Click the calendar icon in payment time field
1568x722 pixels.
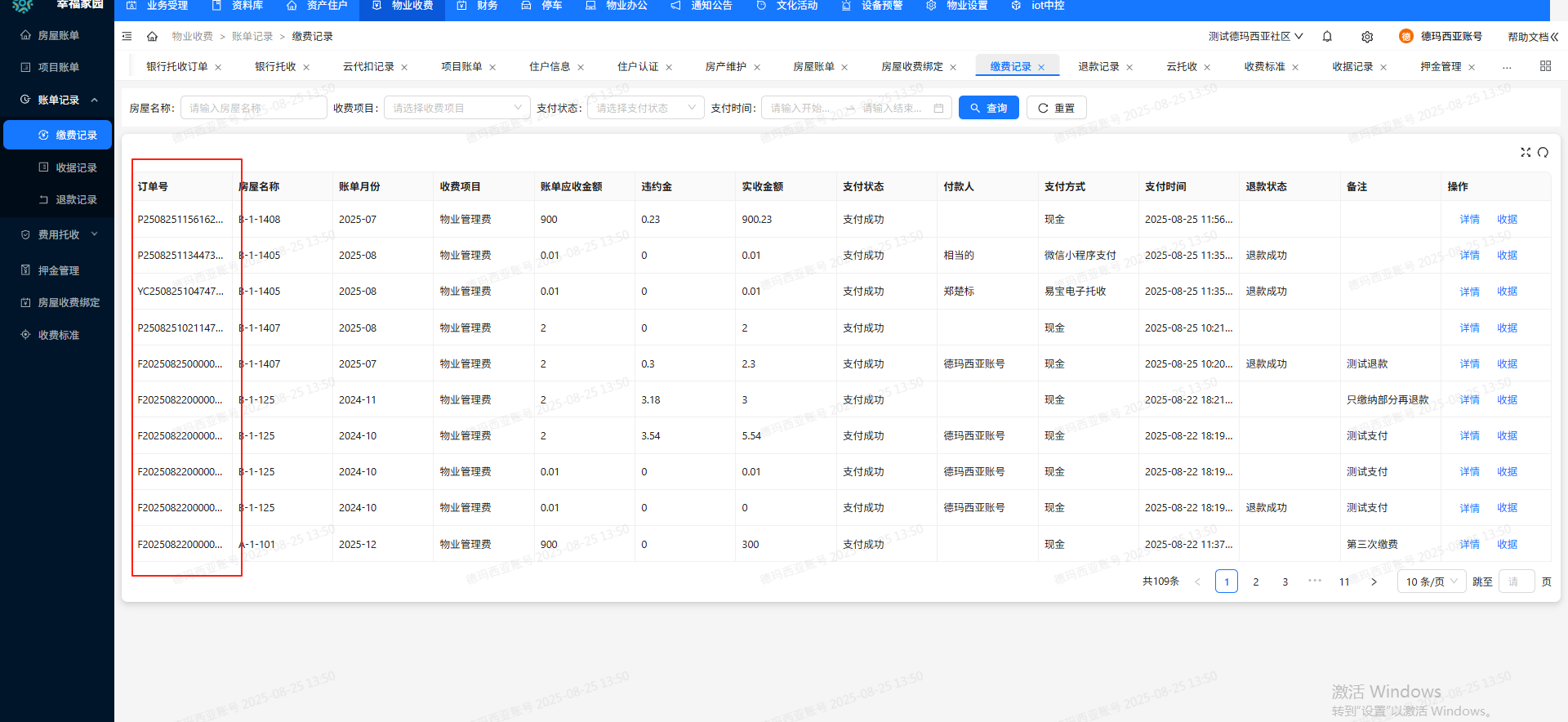point(938,108)
